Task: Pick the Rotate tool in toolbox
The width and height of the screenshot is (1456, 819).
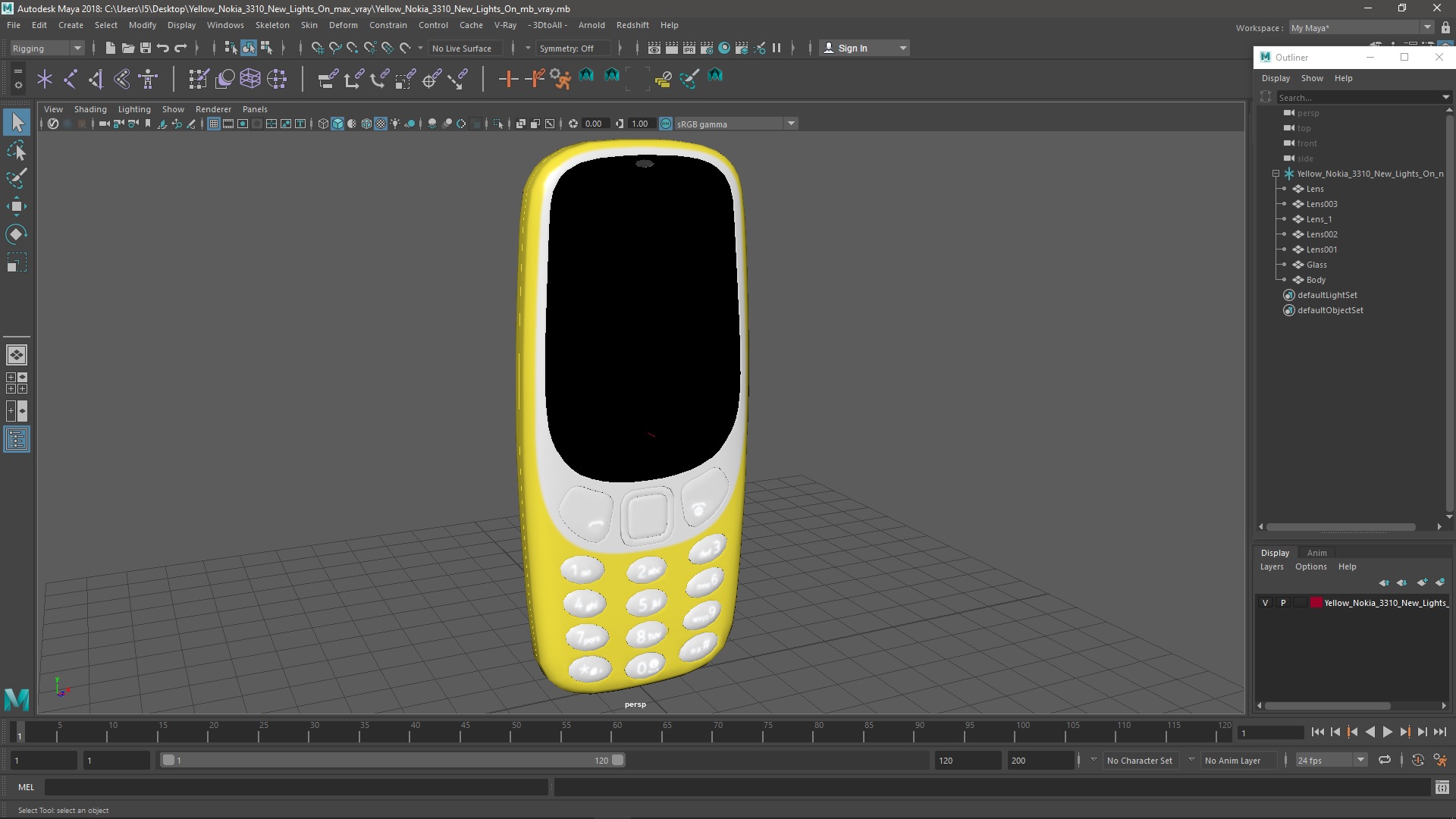Action: pos(17,234)
